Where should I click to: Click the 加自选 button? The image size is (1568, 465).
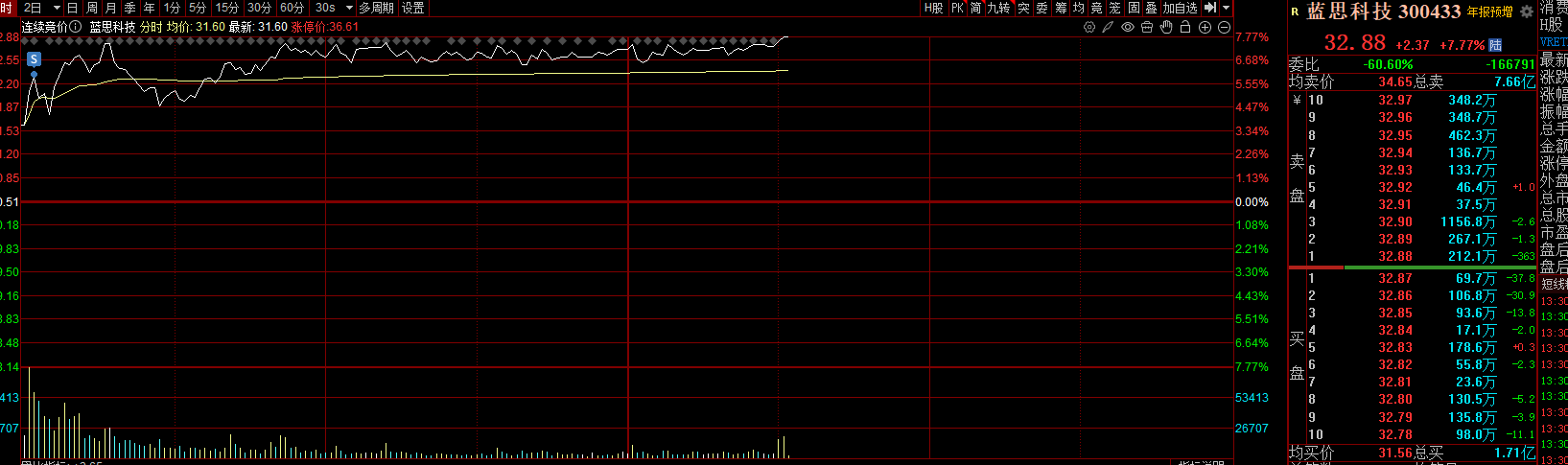(x=1180, y=8)
